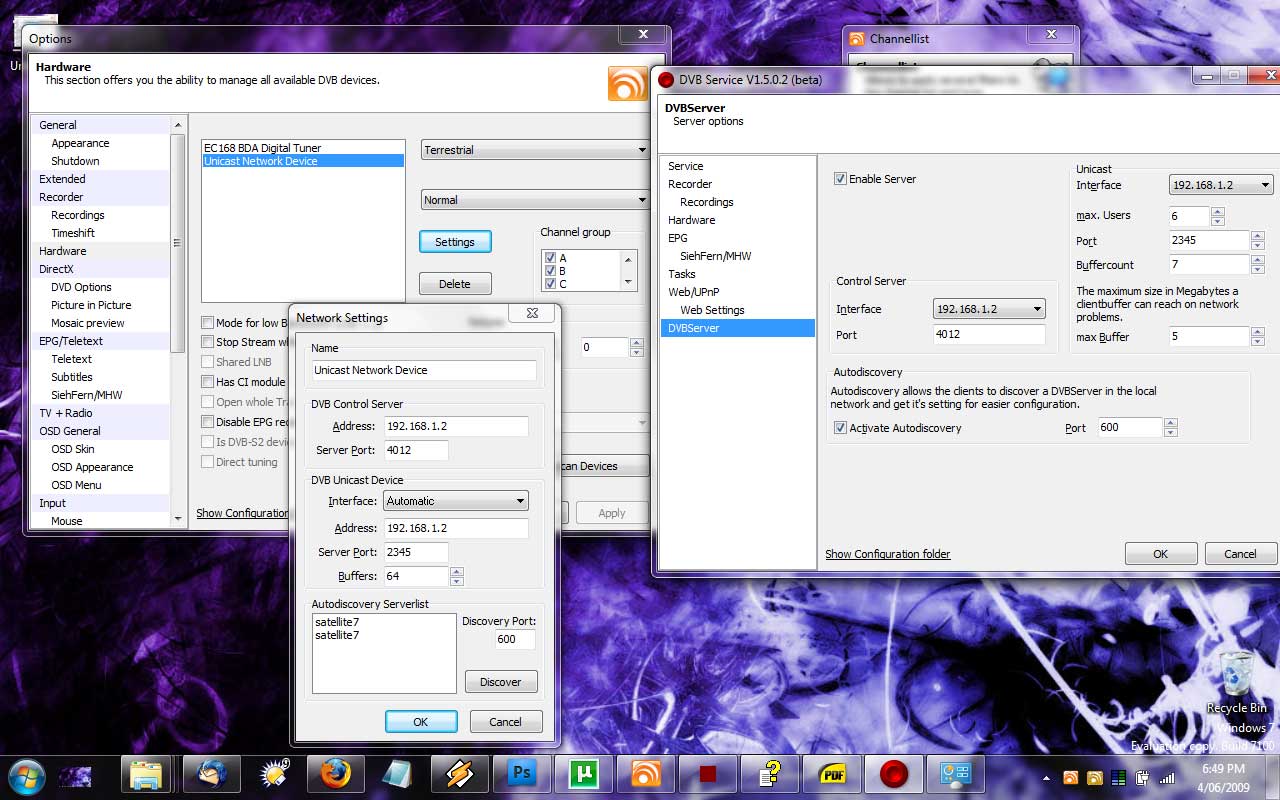Screen dimensions: 1280x800
Task: Click the Show Configuration folder link
Action: tap(887, 554)
